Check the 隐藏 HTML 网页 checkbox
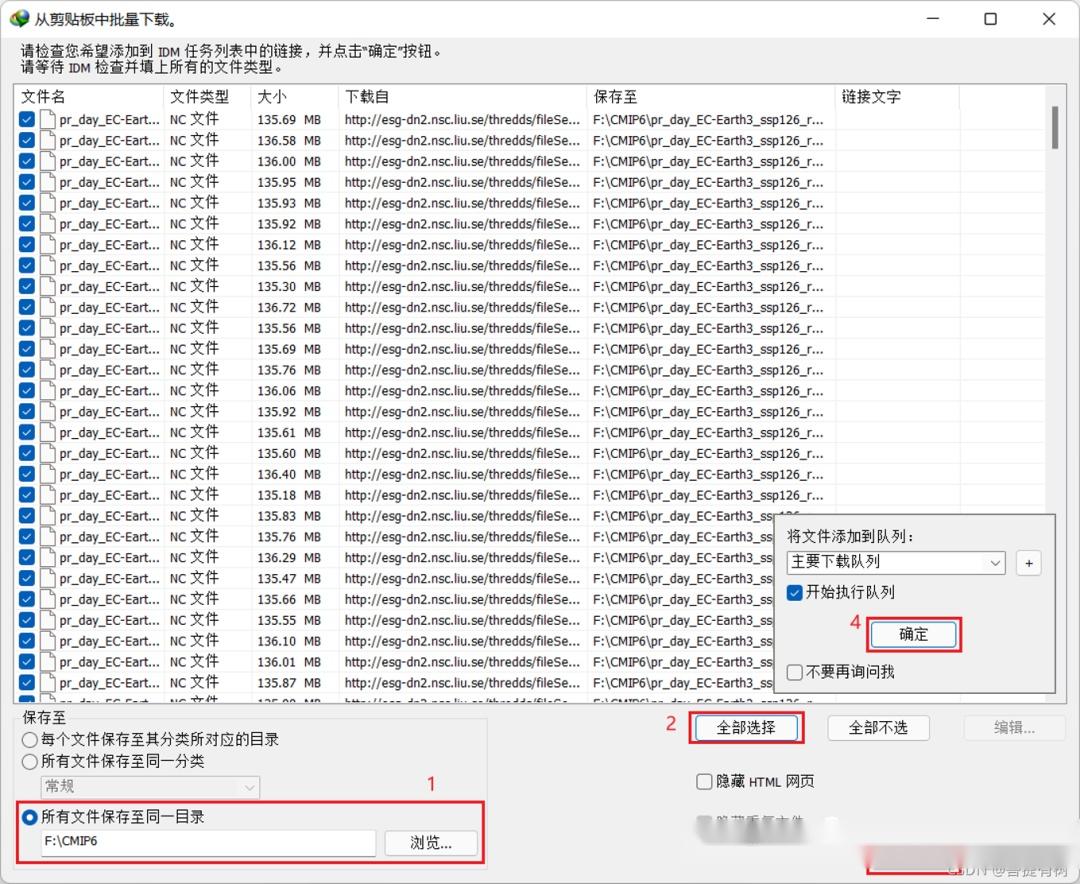The image size is (1080, 884). (x=703, y=781)
